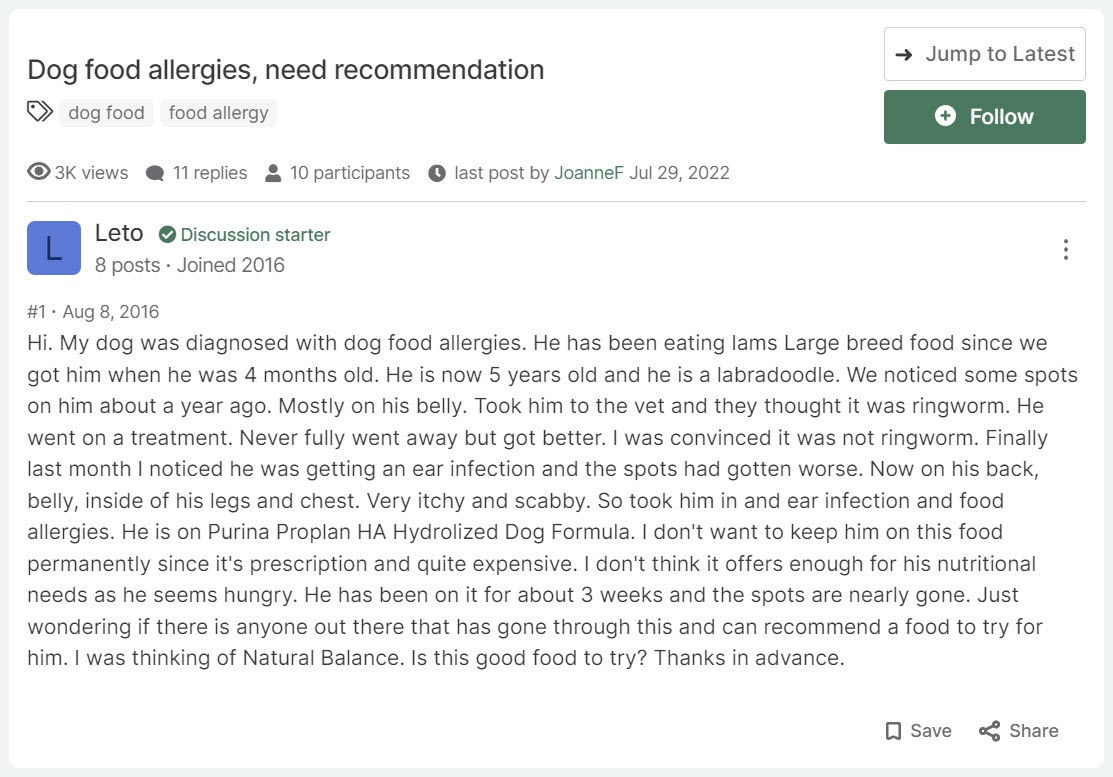Click the Jump to Latest button
The height and width of the screenshot is (777, 1113).
(x=984, y=54)
